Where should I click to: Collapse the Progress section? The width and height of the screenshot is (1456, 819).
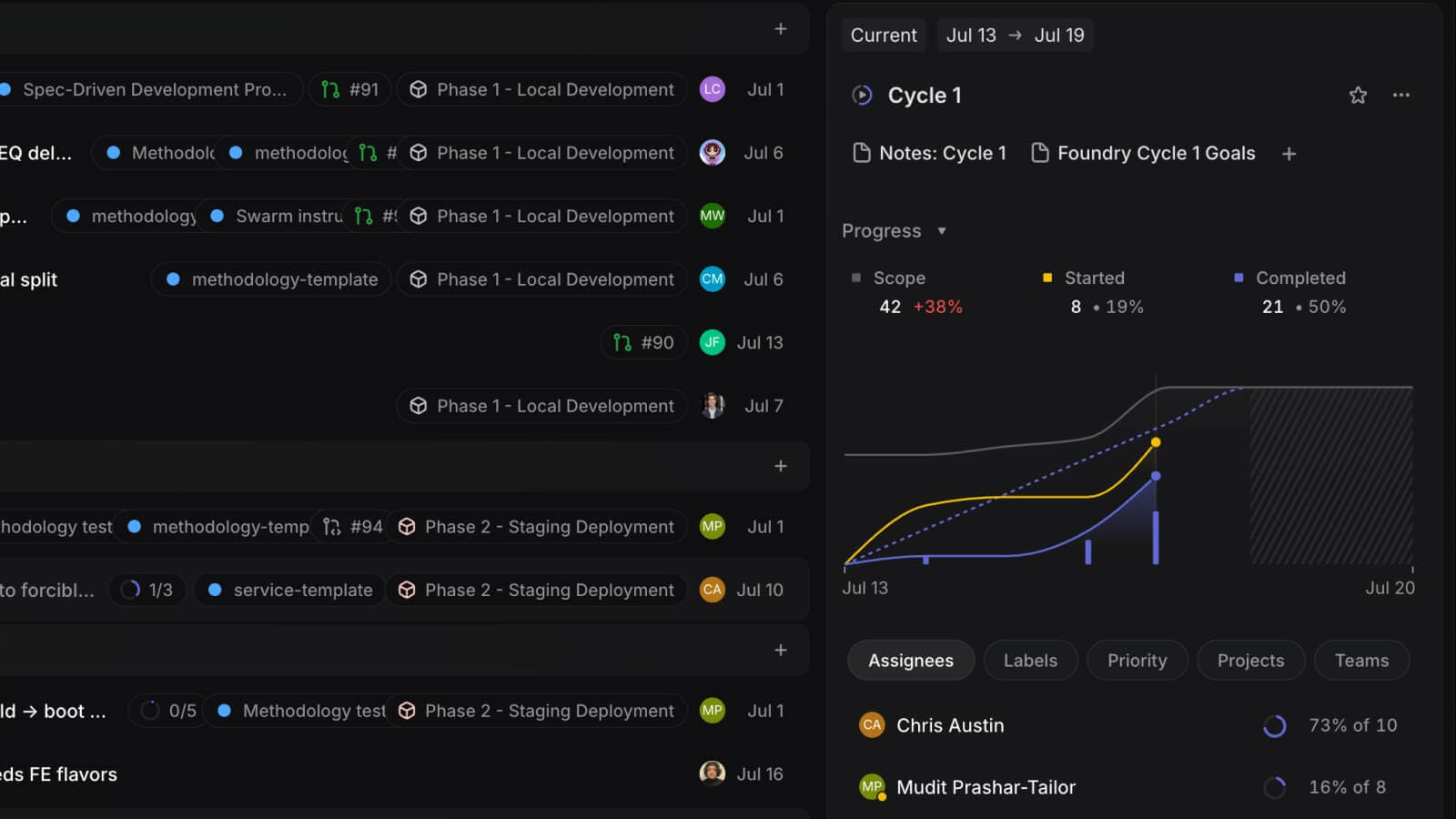click(894, 231)
